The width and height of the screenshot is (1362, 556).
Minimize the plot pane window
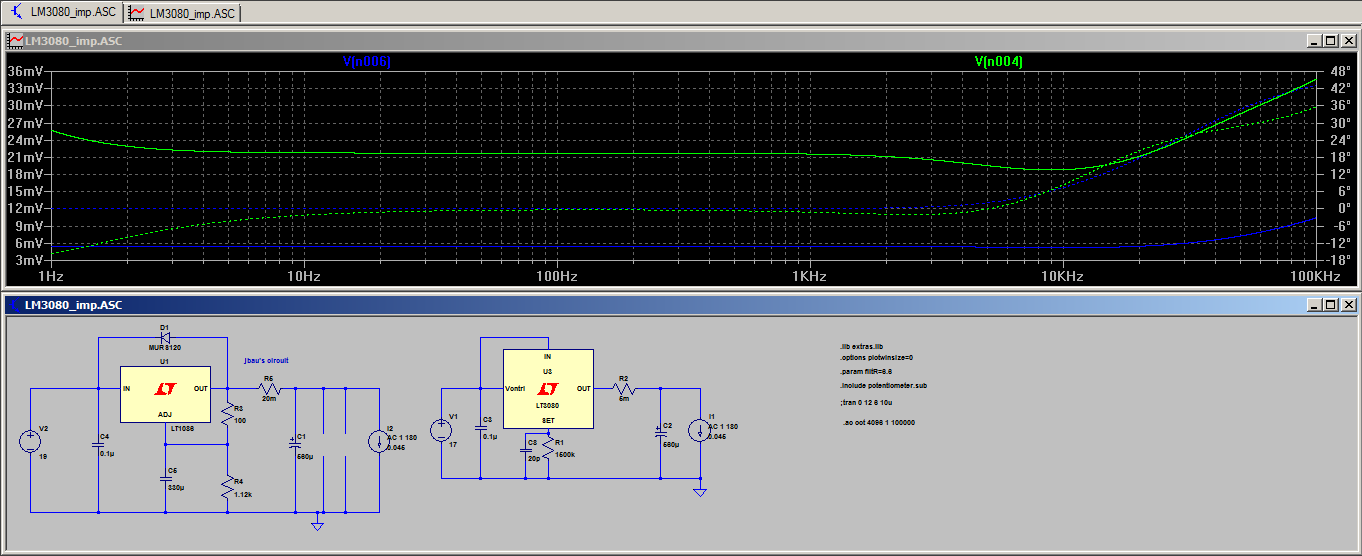1313,41
